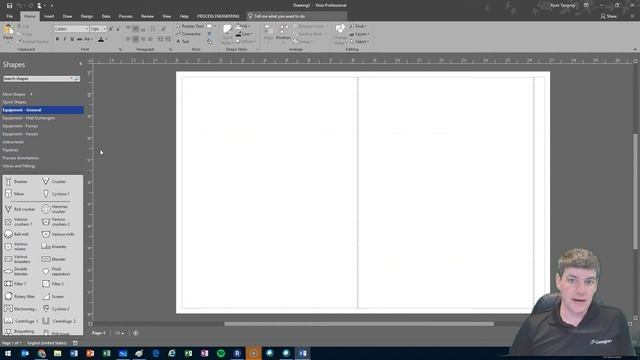Click the Paste button

pos(8,33)
